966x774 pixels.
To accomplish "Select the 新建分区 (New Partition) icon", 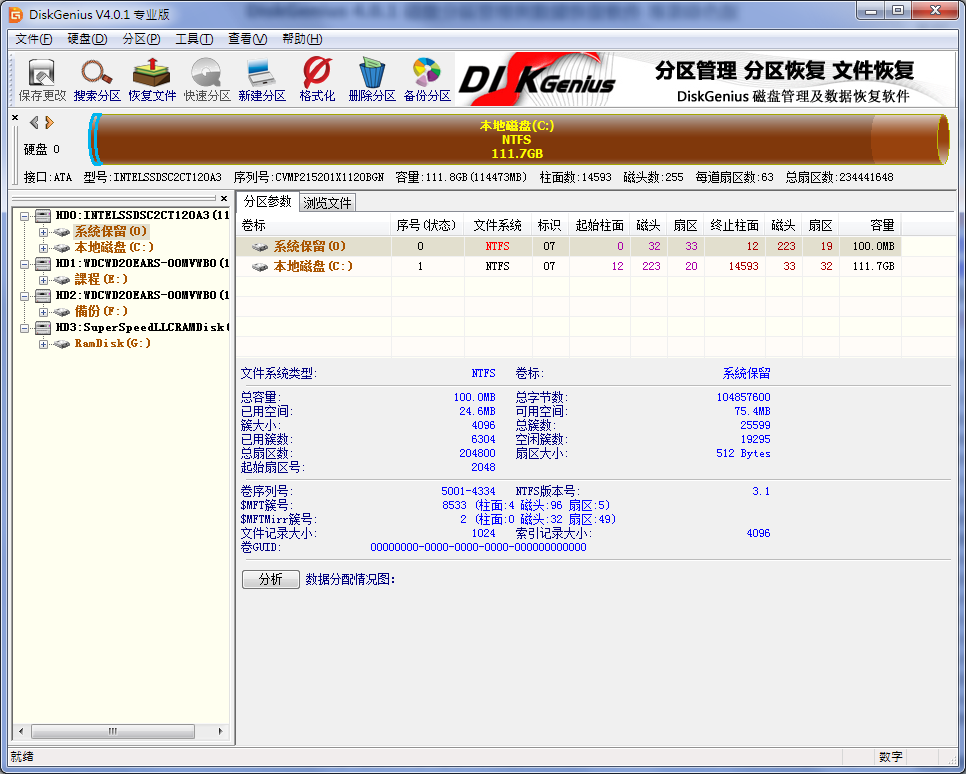I will coord(262,79).
